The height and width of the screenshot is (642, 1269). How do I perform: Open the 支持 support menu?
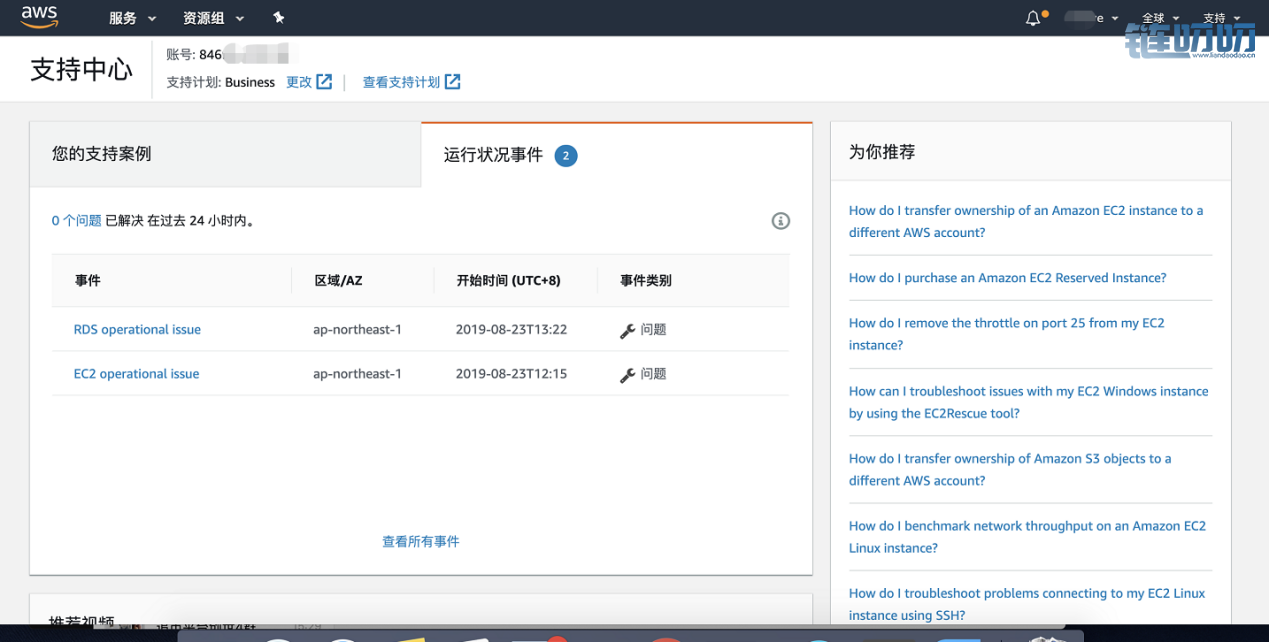(1221, 18)
